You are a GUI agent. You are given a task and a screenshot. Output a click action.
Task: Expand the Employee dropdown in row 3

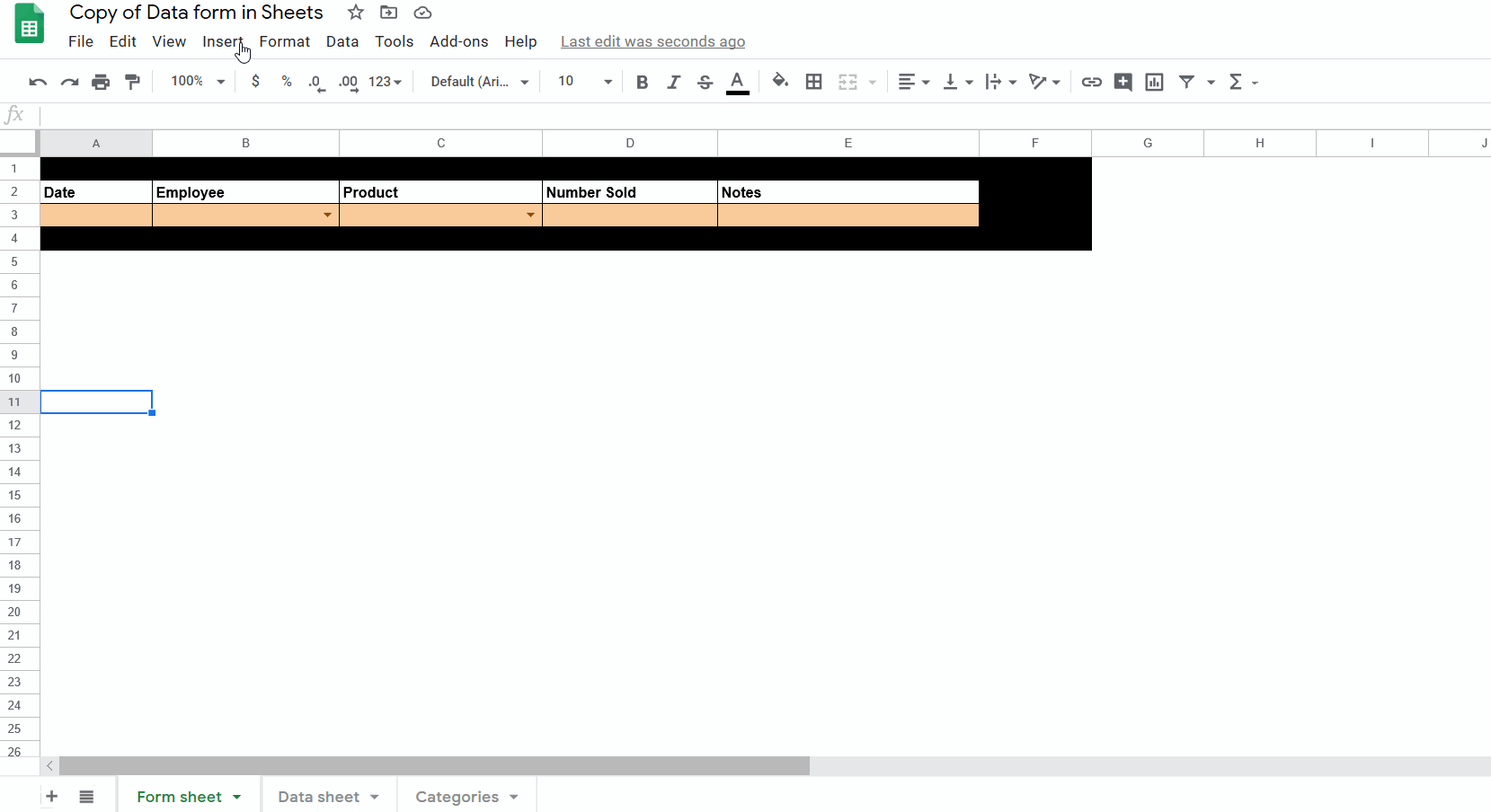(x=327, y=215)
